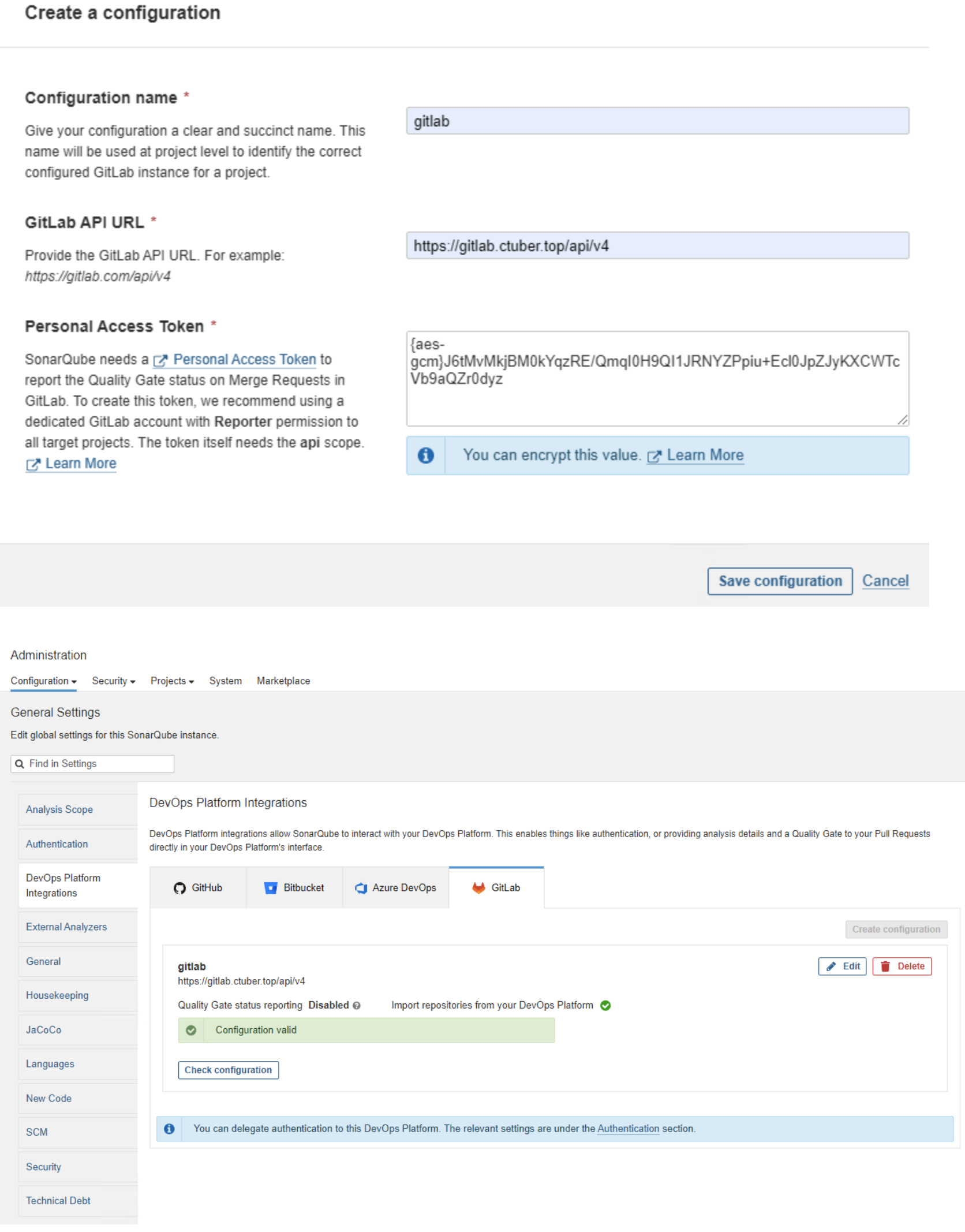Click the info icon in delegate authentication notice
The height and width of the screenshot is (1232, 965).
(169, 1129)
